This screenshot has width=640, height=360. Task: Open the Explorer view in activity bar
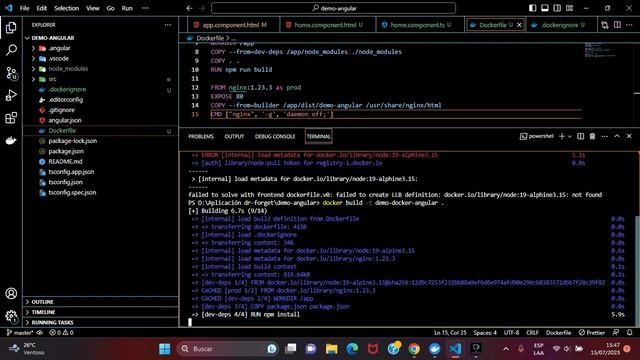coord(11,28)
